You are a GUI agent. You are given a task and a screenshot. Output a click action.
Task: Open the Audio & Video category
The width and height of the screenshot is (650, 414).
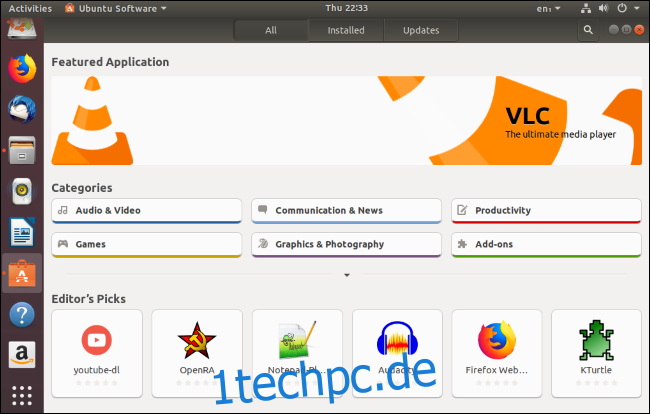pos(147,211)
